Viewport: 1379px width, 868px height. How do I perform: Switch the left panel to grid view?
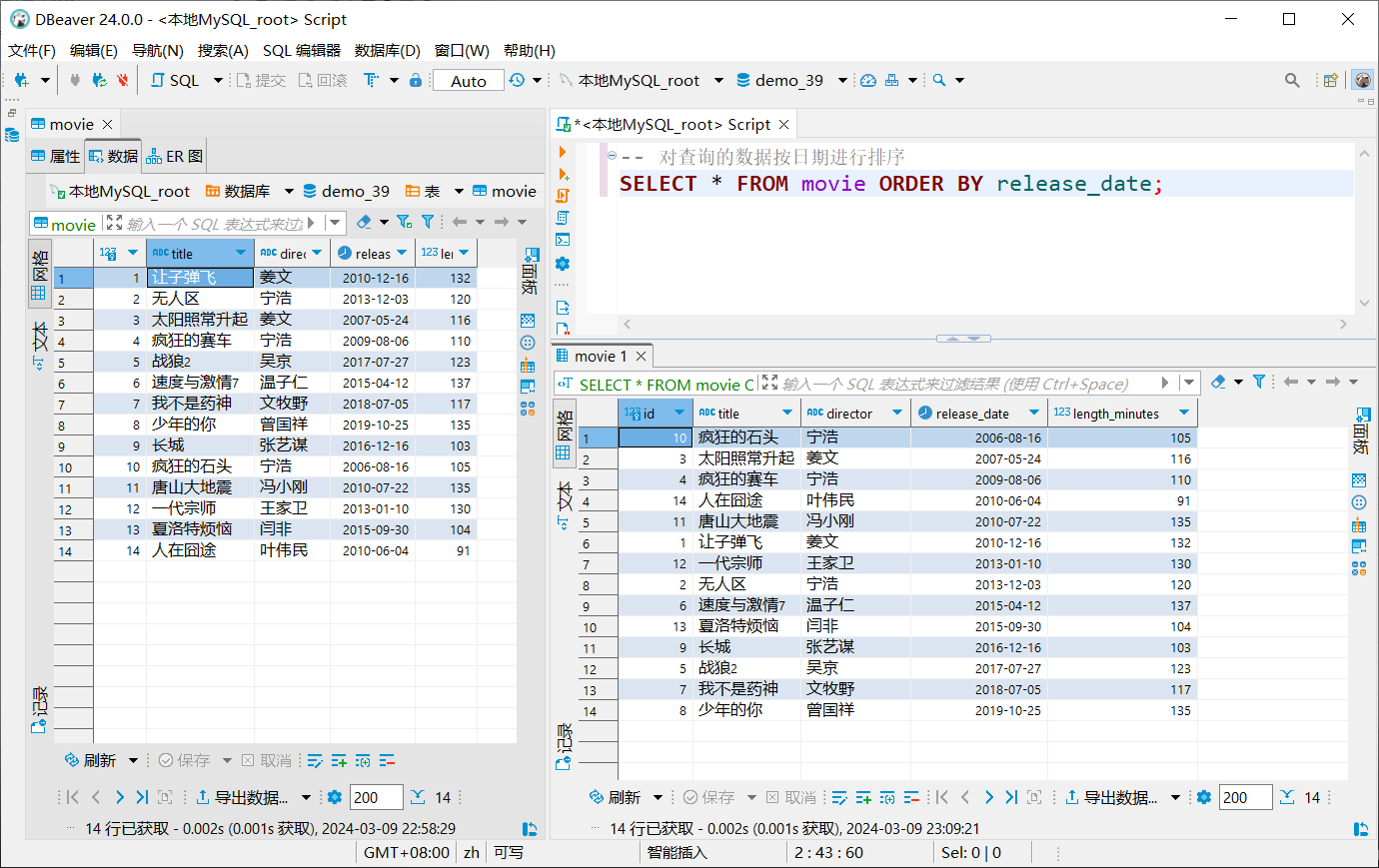(x=39, y=274)
